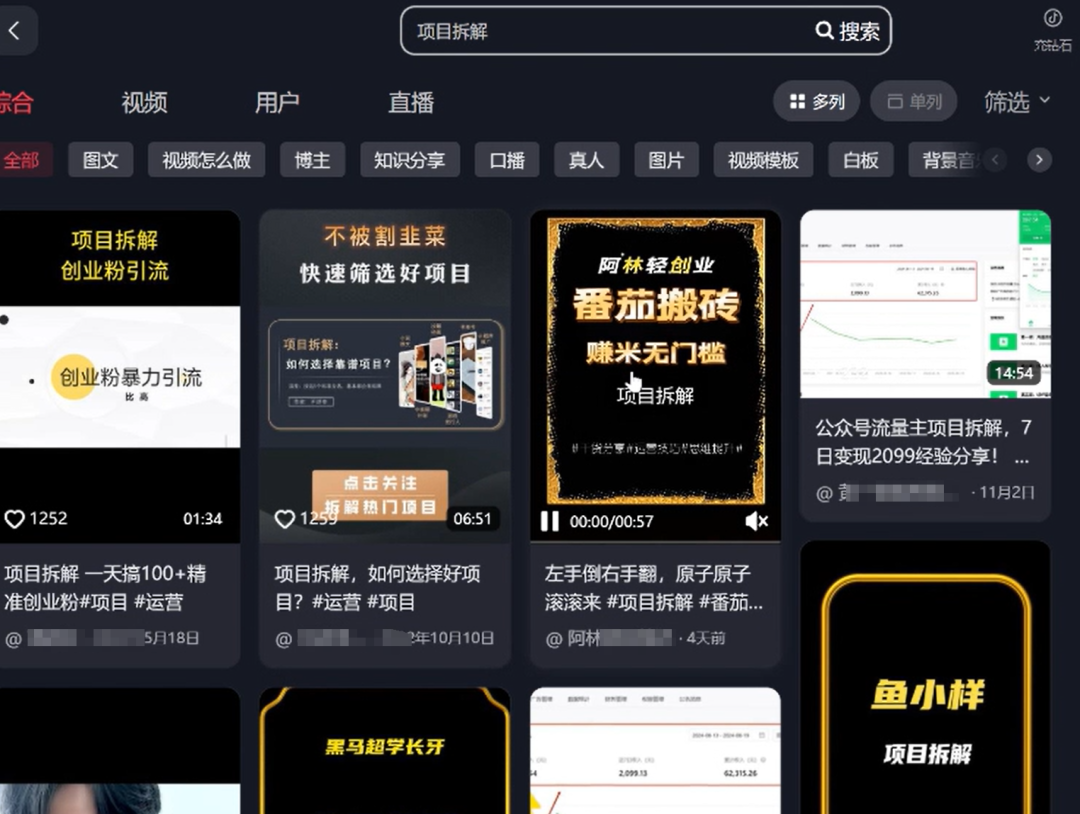
Task: Select the 全部 filter chip
Action: click(25, 160)
